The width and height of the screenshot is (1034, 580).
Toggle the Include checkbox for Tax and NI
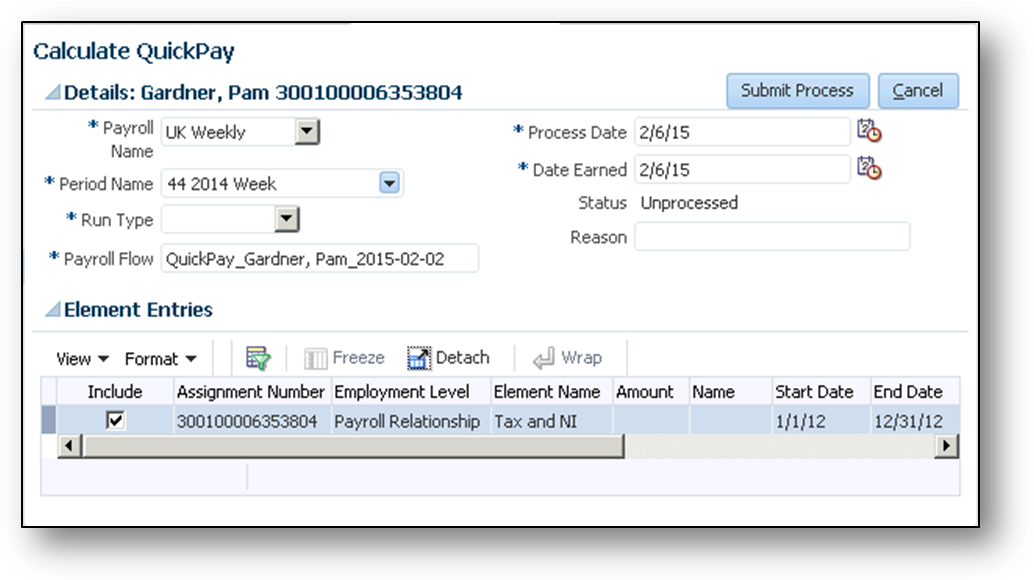click(x=115, y=420)
